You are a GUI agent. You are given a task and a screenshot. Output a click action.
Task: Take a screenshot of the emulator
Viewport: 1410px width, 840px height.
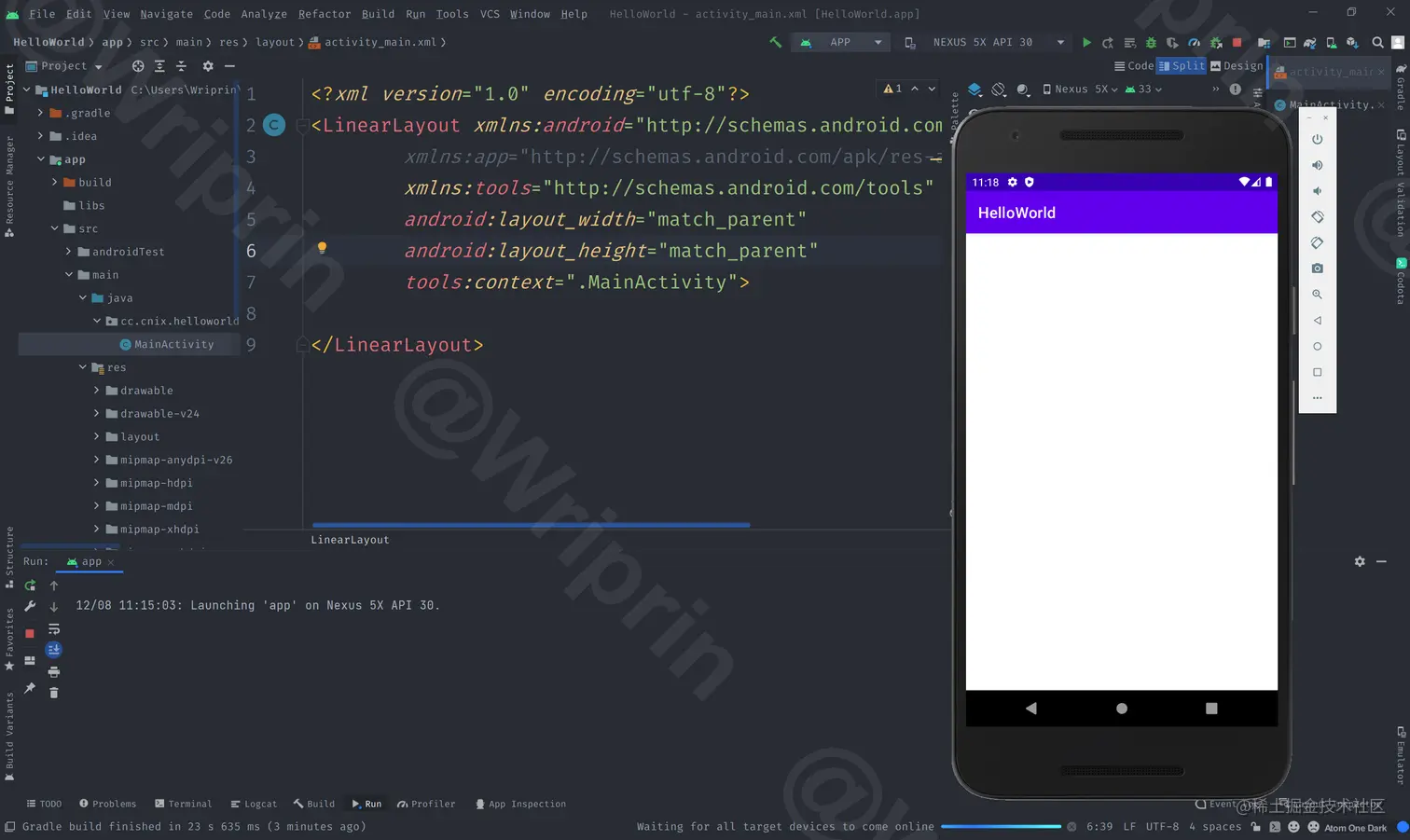(1317, 269)
